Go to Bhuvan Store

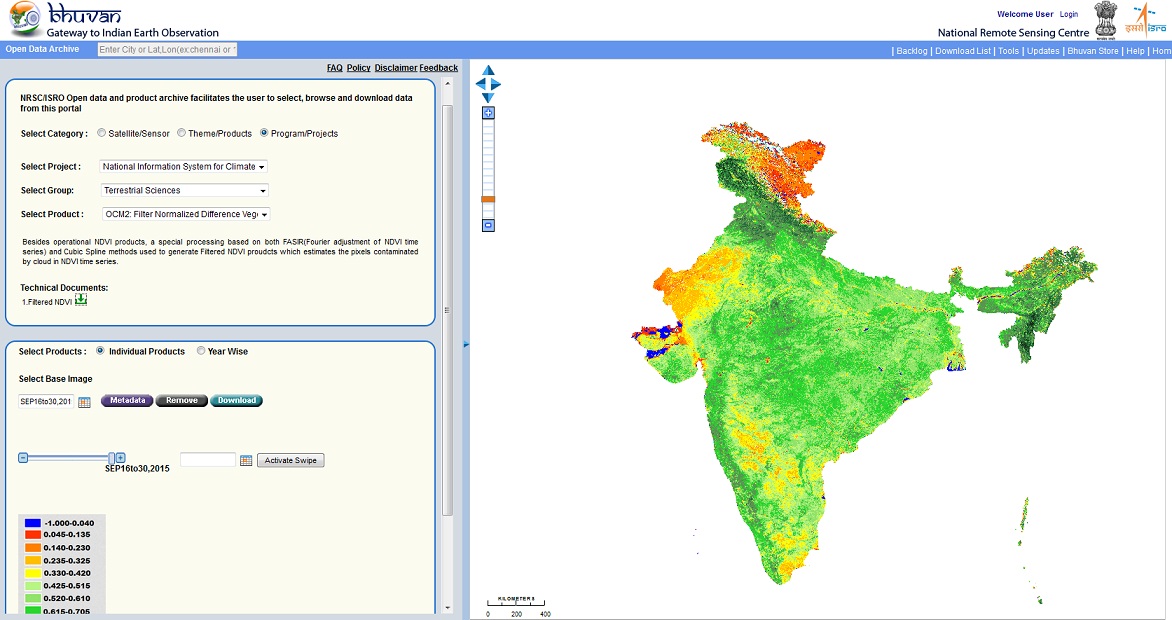(x=1093, y=51)
